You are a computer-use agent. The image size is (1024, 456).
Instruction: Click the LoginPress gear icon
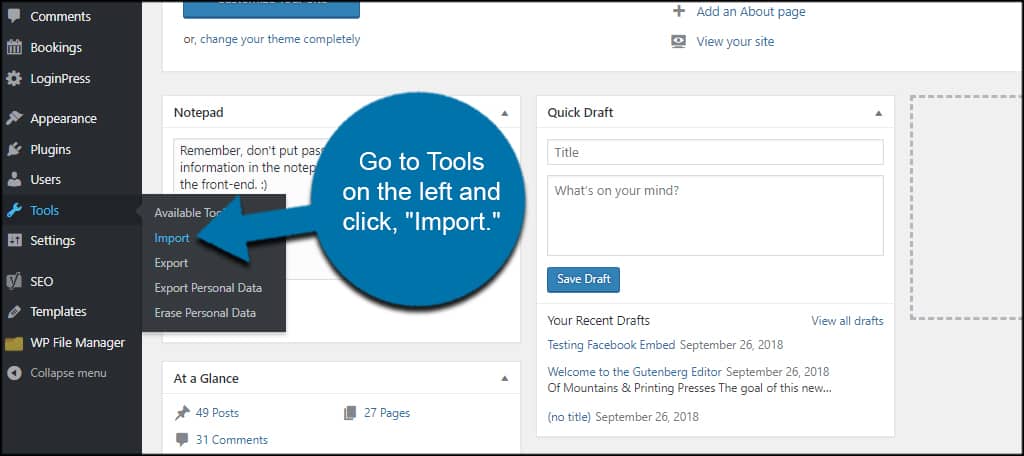[14, 79]
